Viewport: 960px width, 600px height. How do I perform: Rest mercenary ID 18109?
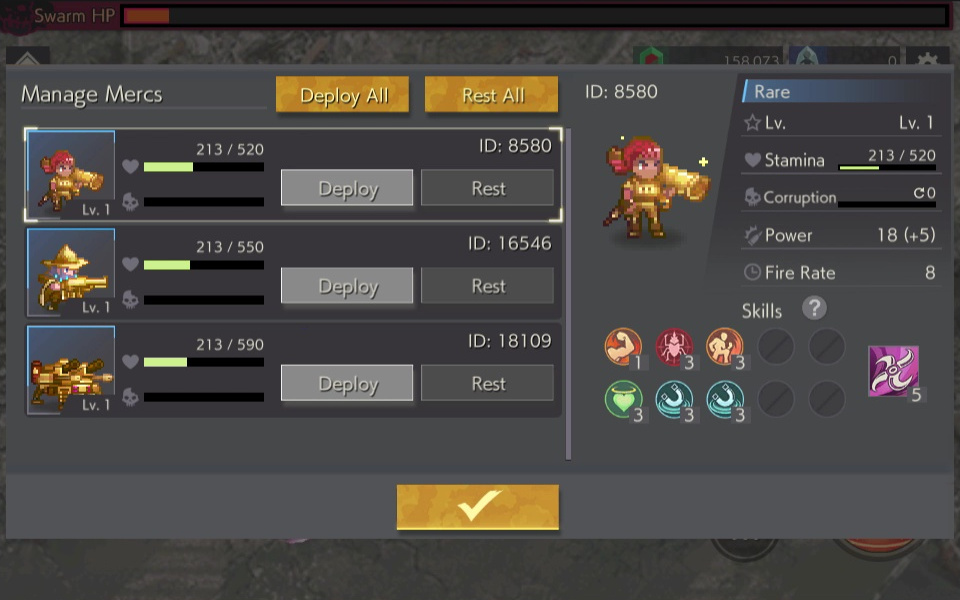487,383
